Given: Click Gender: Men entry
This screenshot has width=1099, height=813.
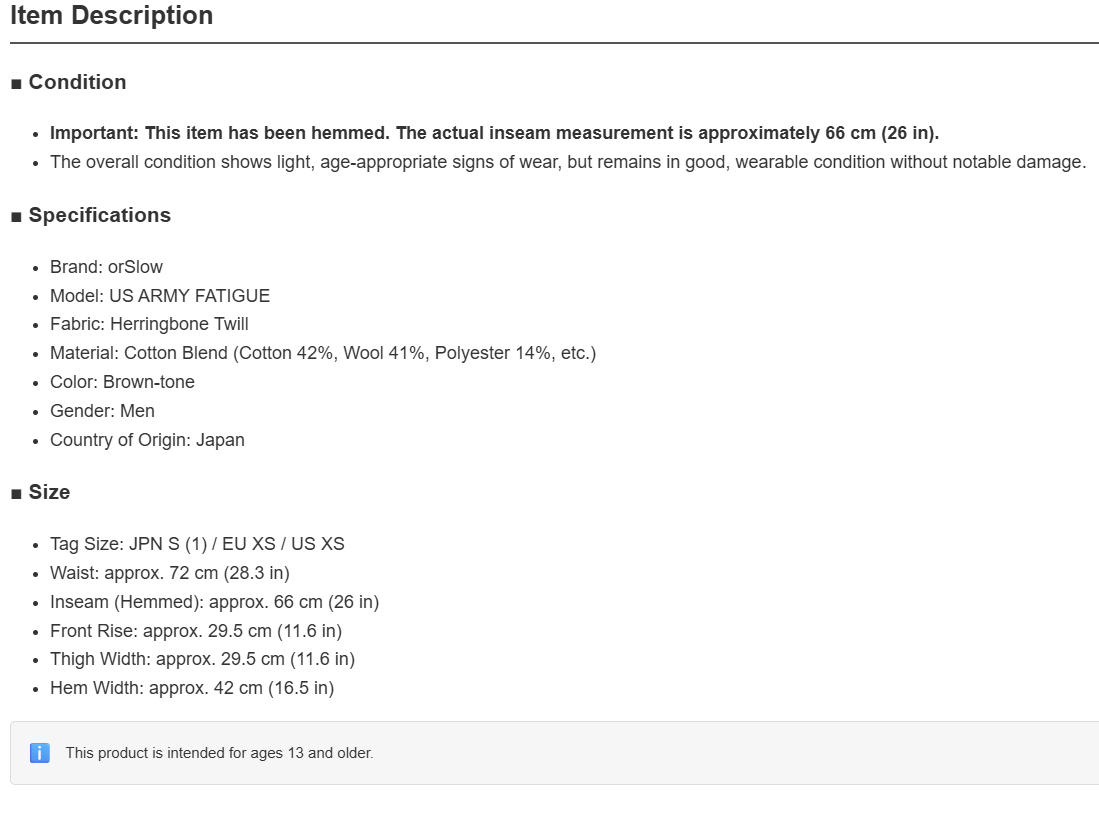Looking at the screenshot, I should point(102,411).
